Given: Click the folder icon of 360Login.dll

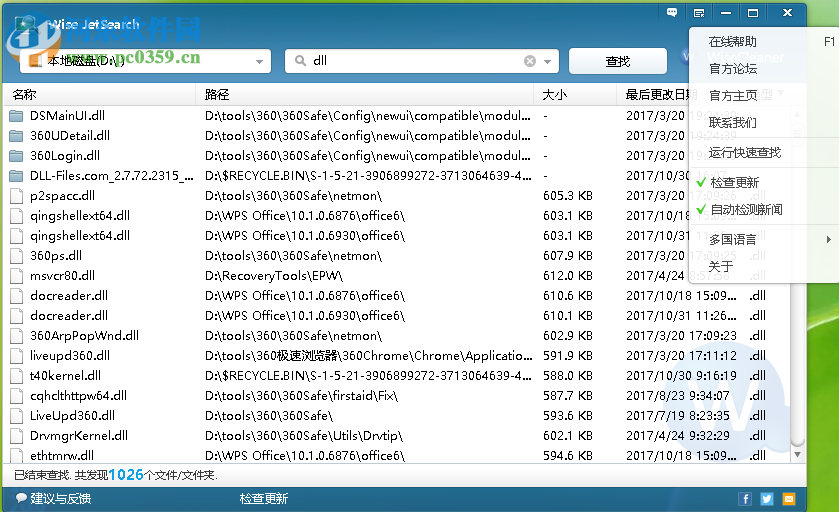Looking at the screenshot, I should (16, 156).
